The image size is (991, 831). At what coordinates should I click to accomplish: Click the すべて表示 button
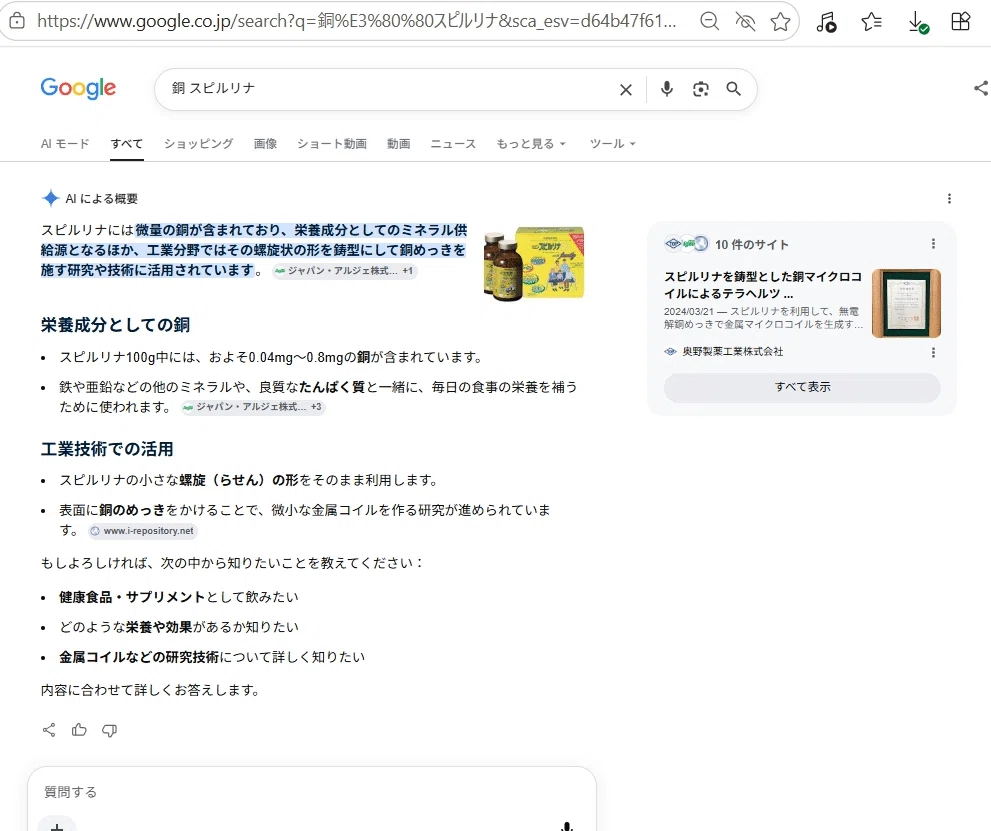(802, 387)
